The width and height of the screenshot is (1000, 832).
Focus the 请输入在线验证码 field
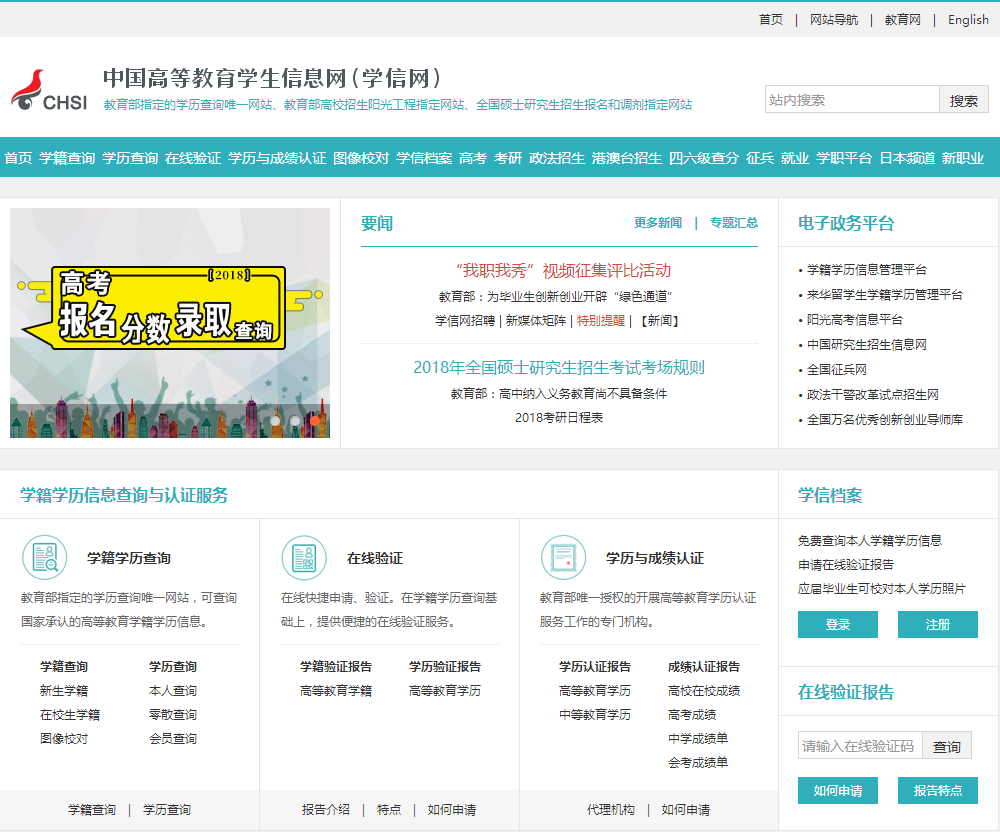pyautogui.click(x=860, y=745)
